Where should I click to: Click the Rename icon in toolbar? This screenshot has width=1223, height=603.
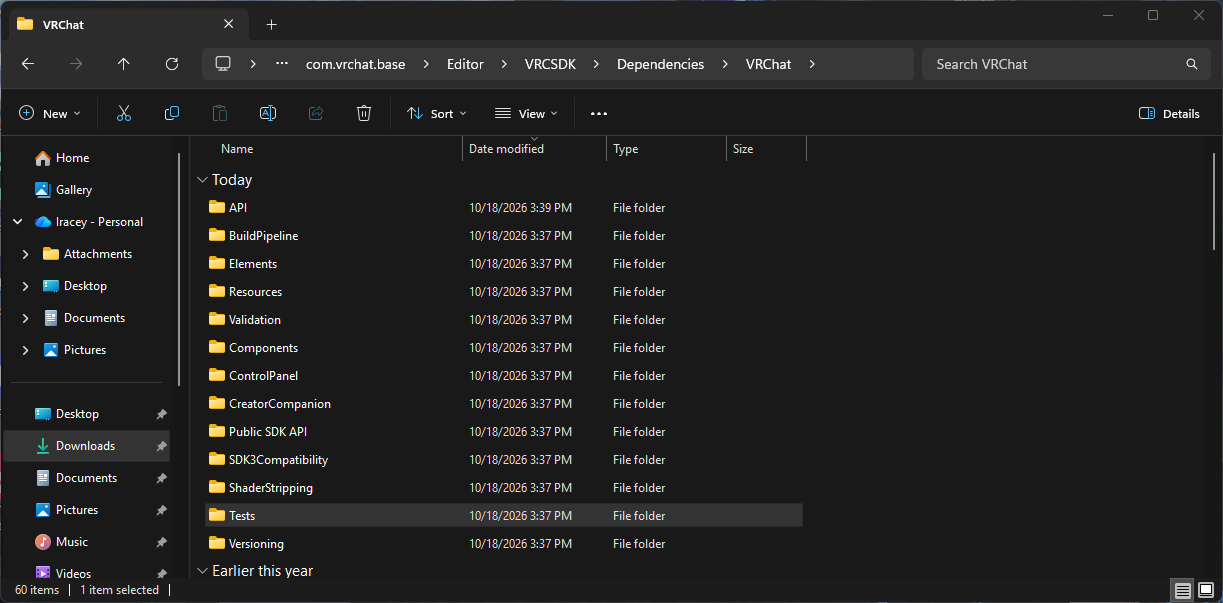click(x=268, y=114)
